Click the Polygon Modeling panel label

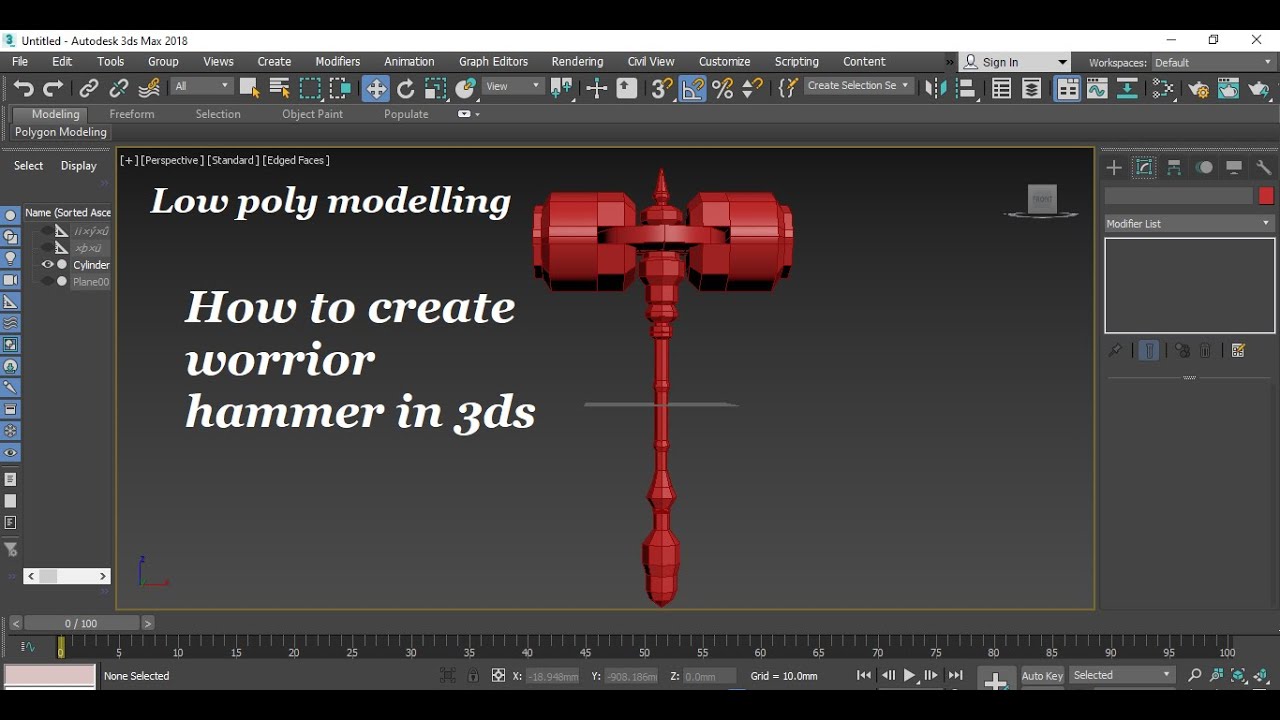click(x=61, y=132)
